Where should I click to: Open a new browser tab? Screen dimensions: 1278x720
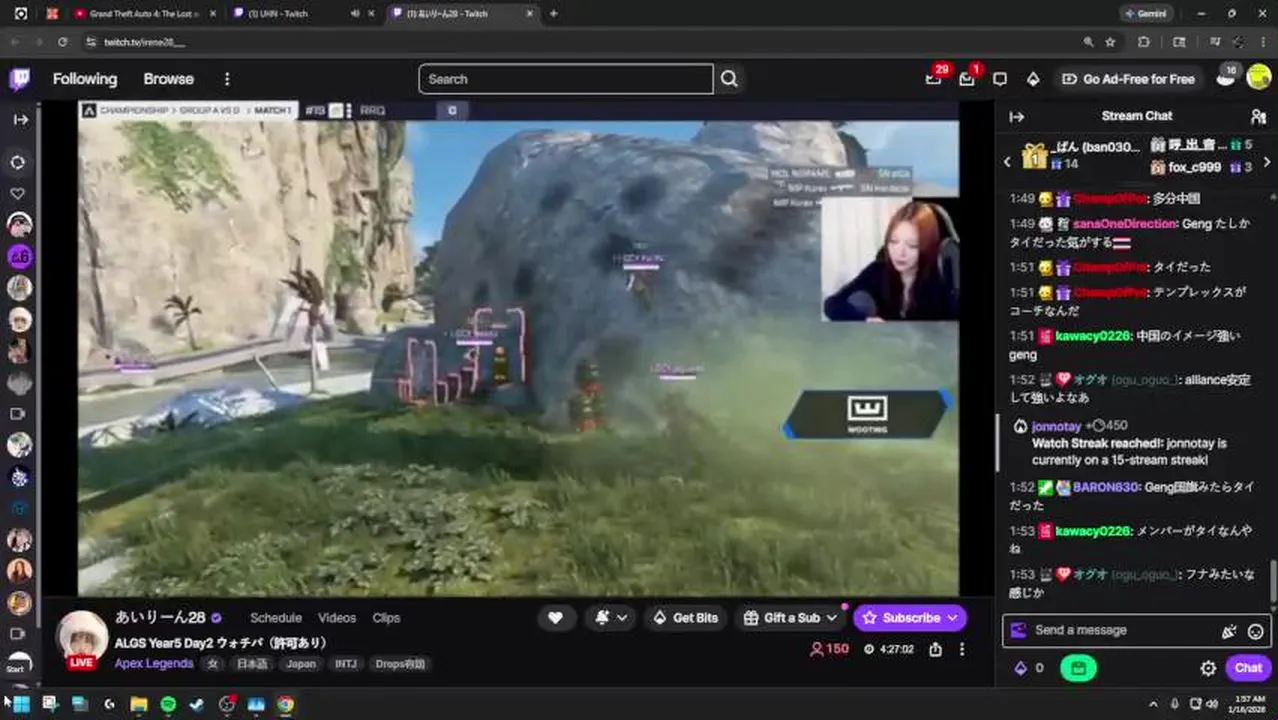554,14
